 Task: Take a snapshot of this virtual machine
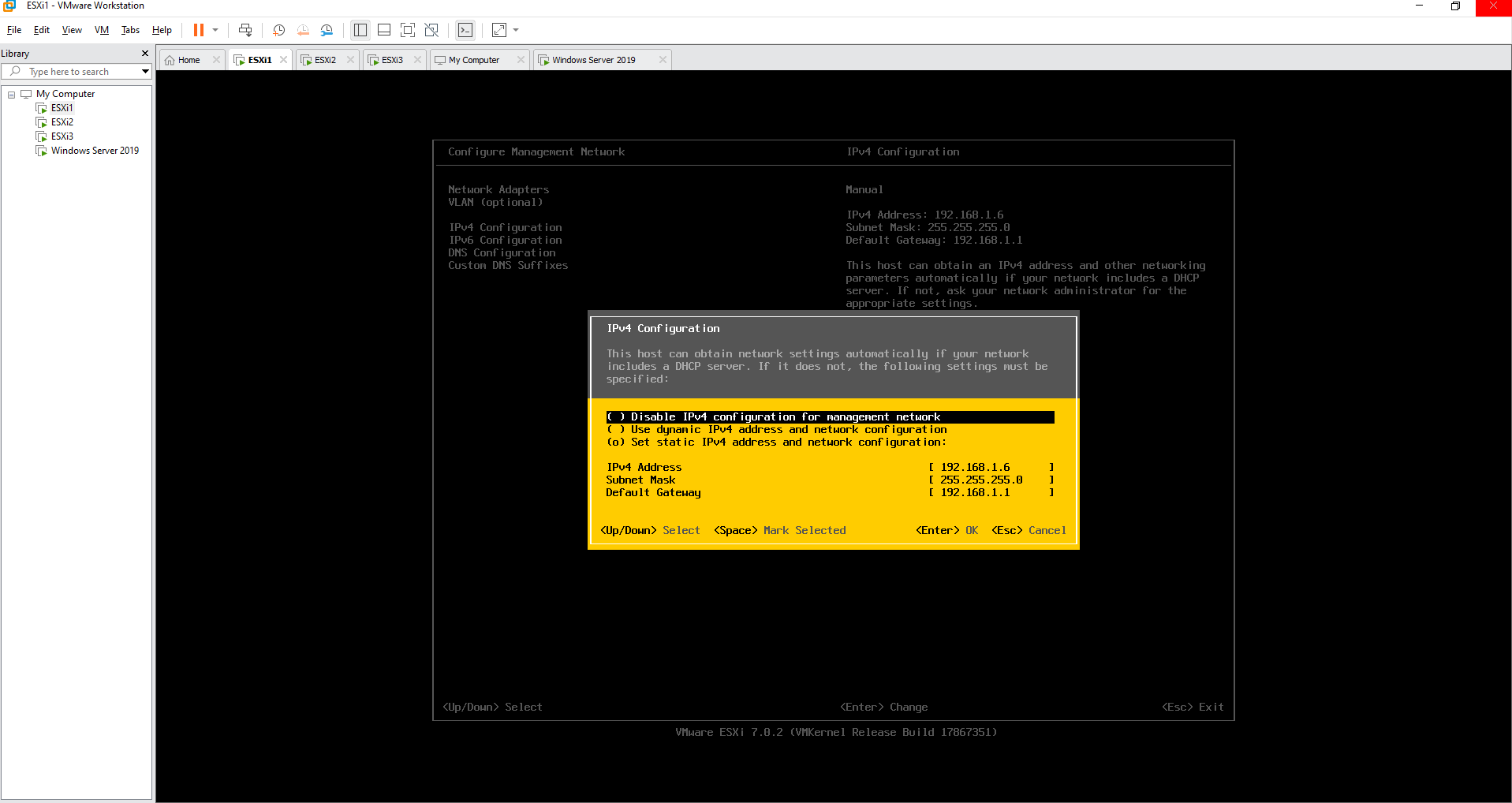278,30
